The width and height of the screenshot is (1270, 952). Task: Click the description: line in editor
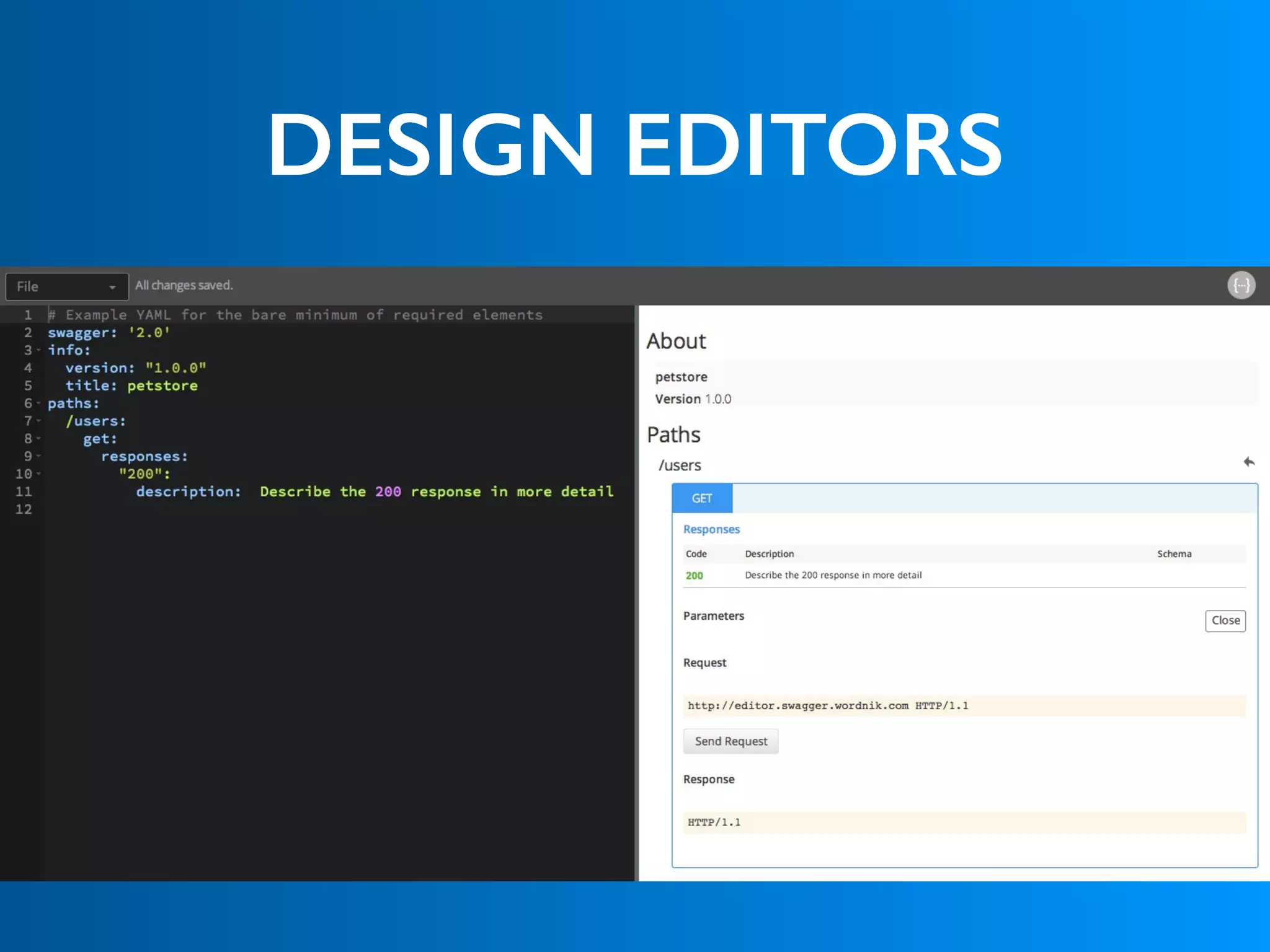coord(375,491)
